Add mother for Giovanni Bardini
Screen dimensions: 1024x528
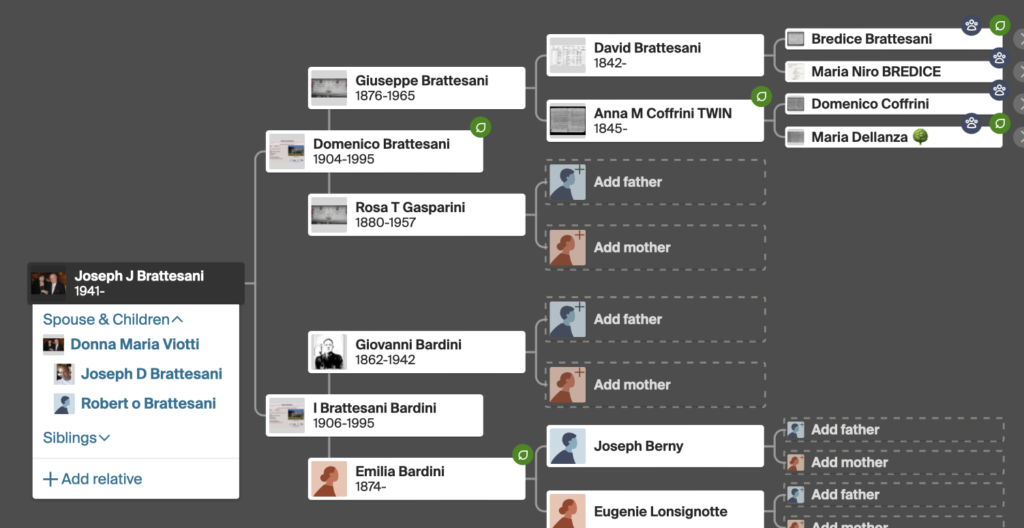point(655,385)
